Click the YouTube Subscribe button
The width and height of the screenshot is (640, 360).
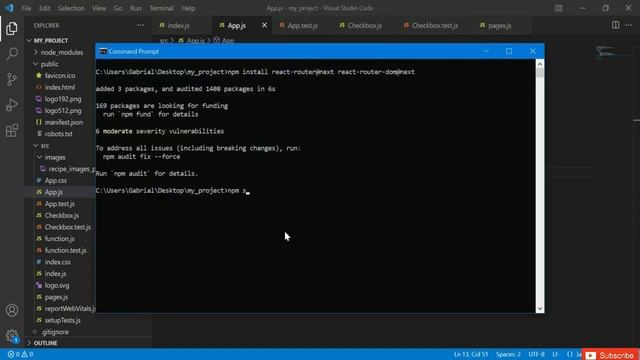pos(611,355)
